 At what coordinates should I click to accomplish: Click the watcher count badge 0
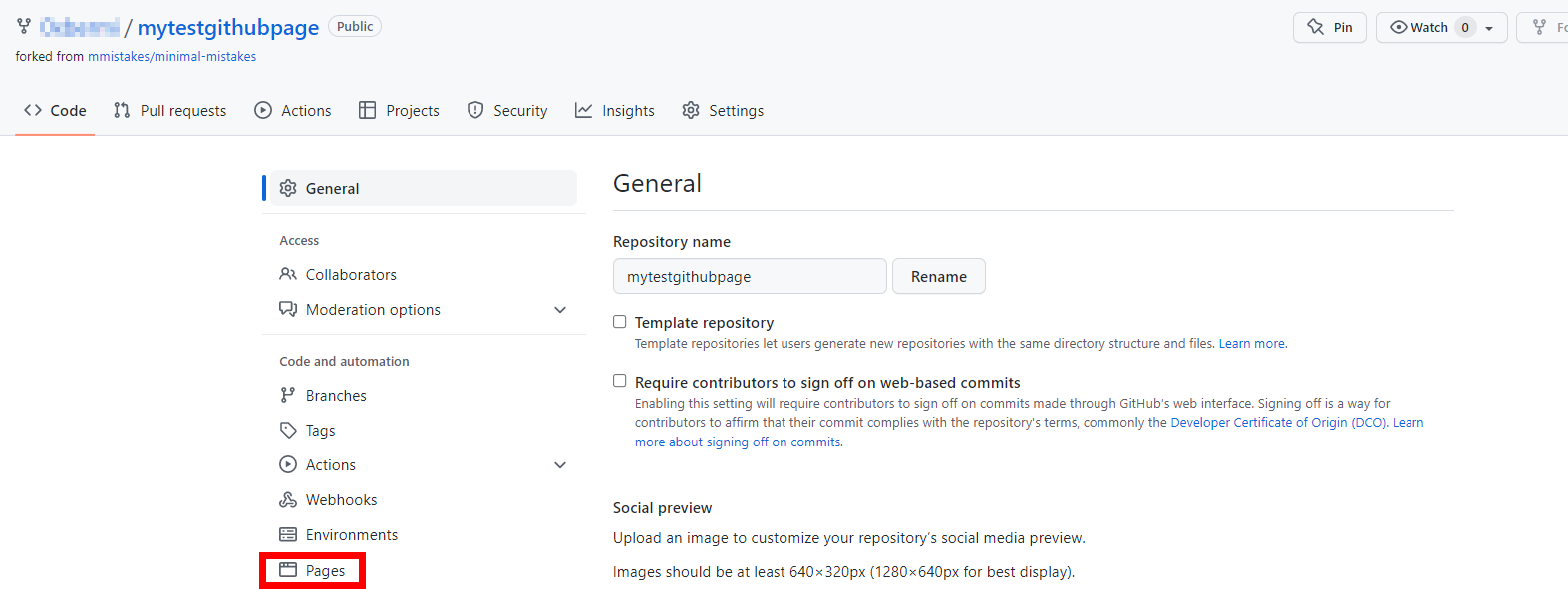1465,27
